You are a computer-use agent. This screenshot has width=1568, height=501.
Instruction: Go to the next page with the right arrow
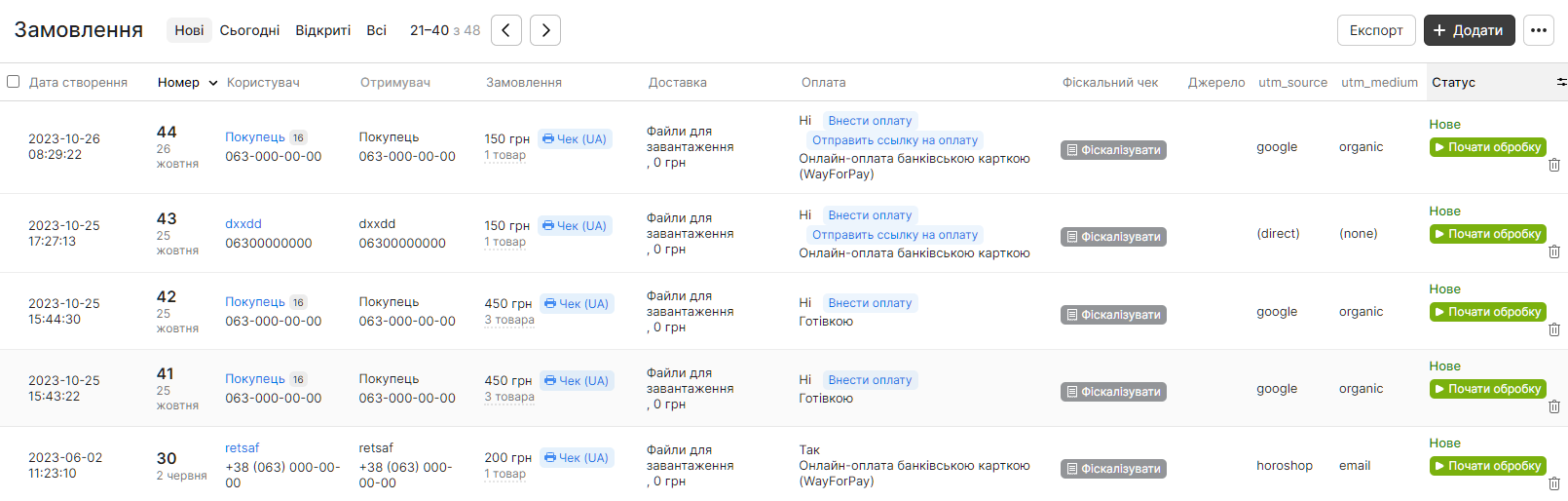pos(545,30)
